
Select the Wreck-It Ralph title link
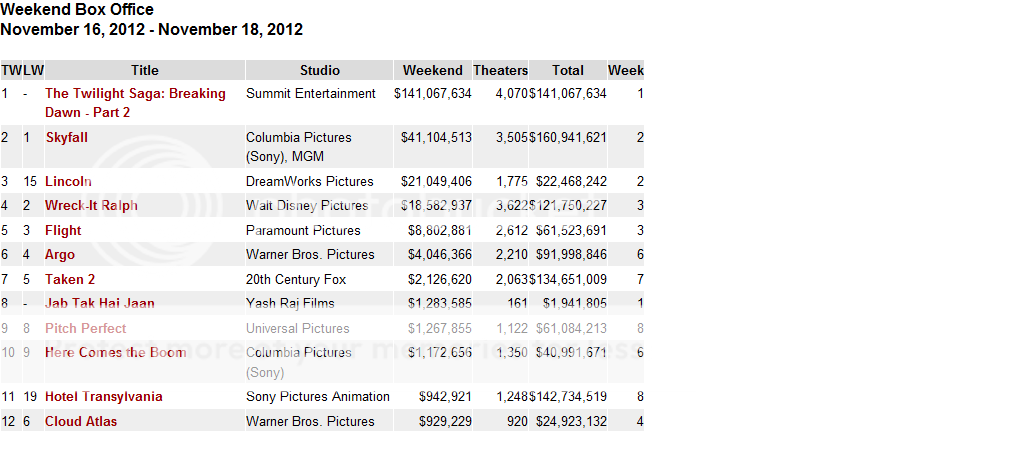point(91,206)
